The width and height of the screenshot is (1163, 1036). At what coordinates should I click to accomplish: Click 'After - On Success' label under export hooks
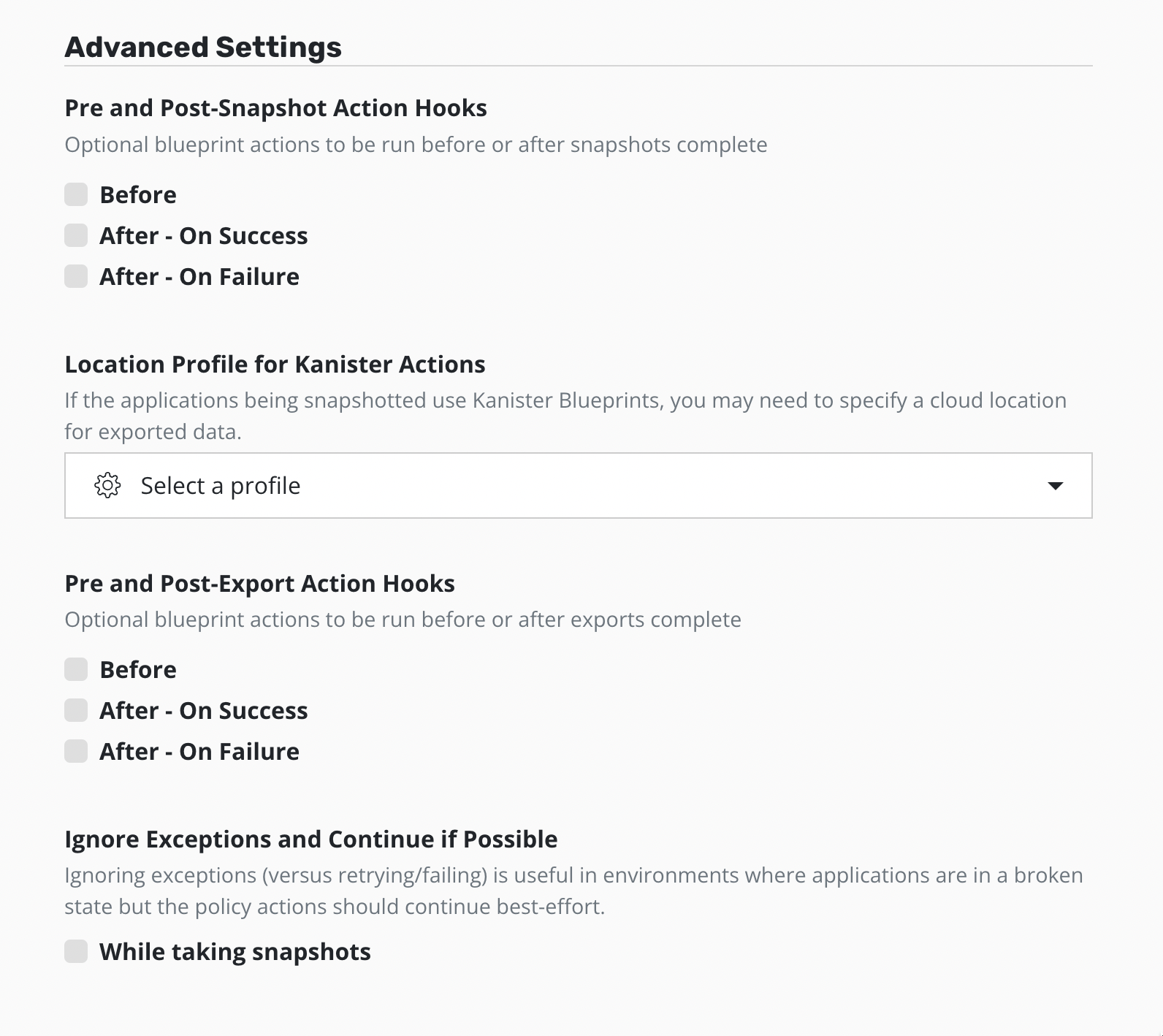click(x=203, y=711)
